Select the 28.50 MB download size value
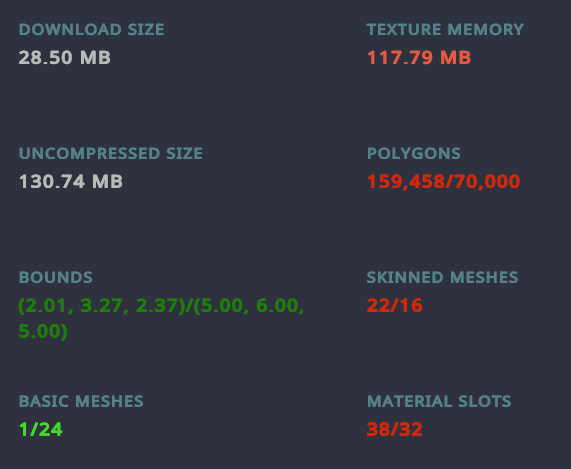Viewport: 571px width, 469px height. [x=64, y=58]
